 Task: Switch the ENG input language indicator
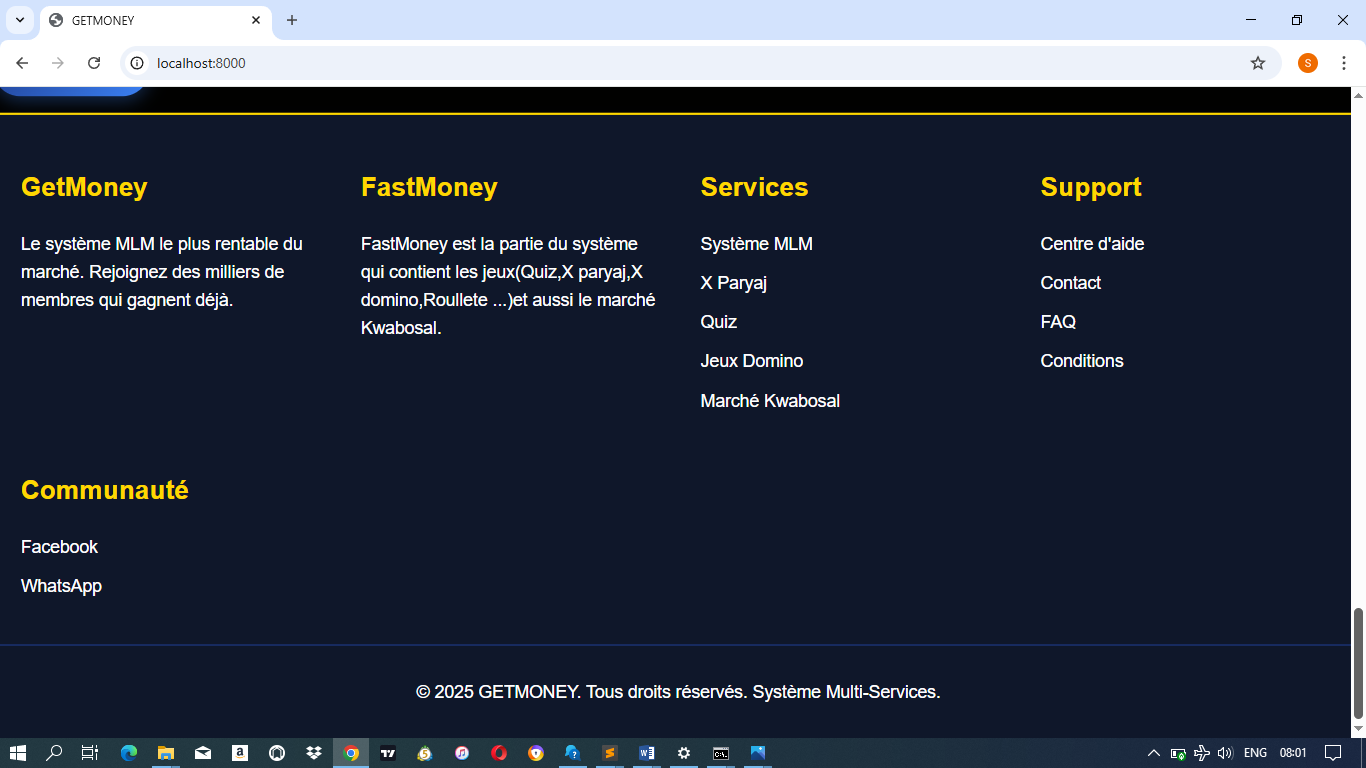pos(1255,753)
